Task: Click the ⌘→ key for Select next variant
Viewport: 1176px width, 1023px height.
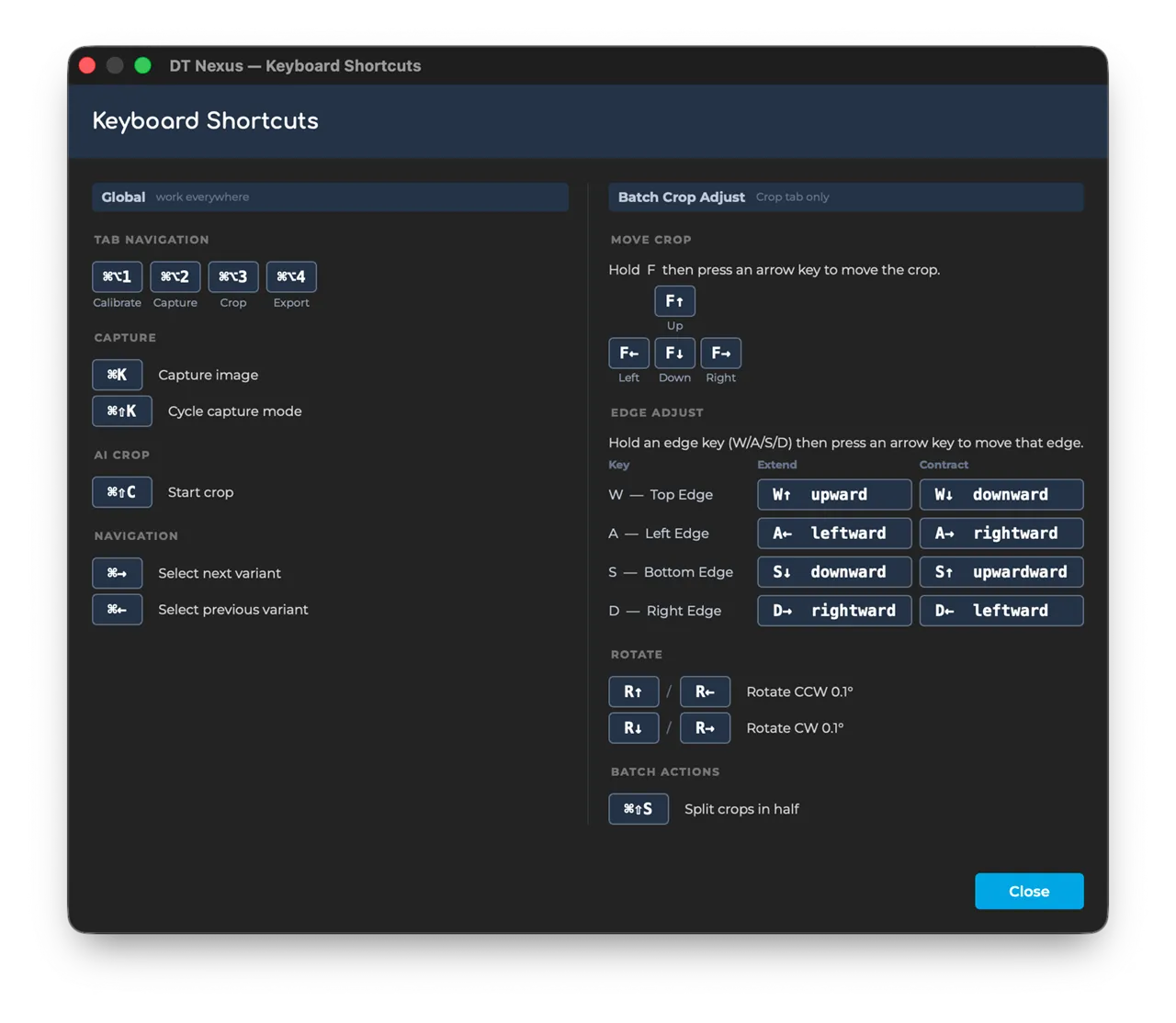Action: point(118,573)
